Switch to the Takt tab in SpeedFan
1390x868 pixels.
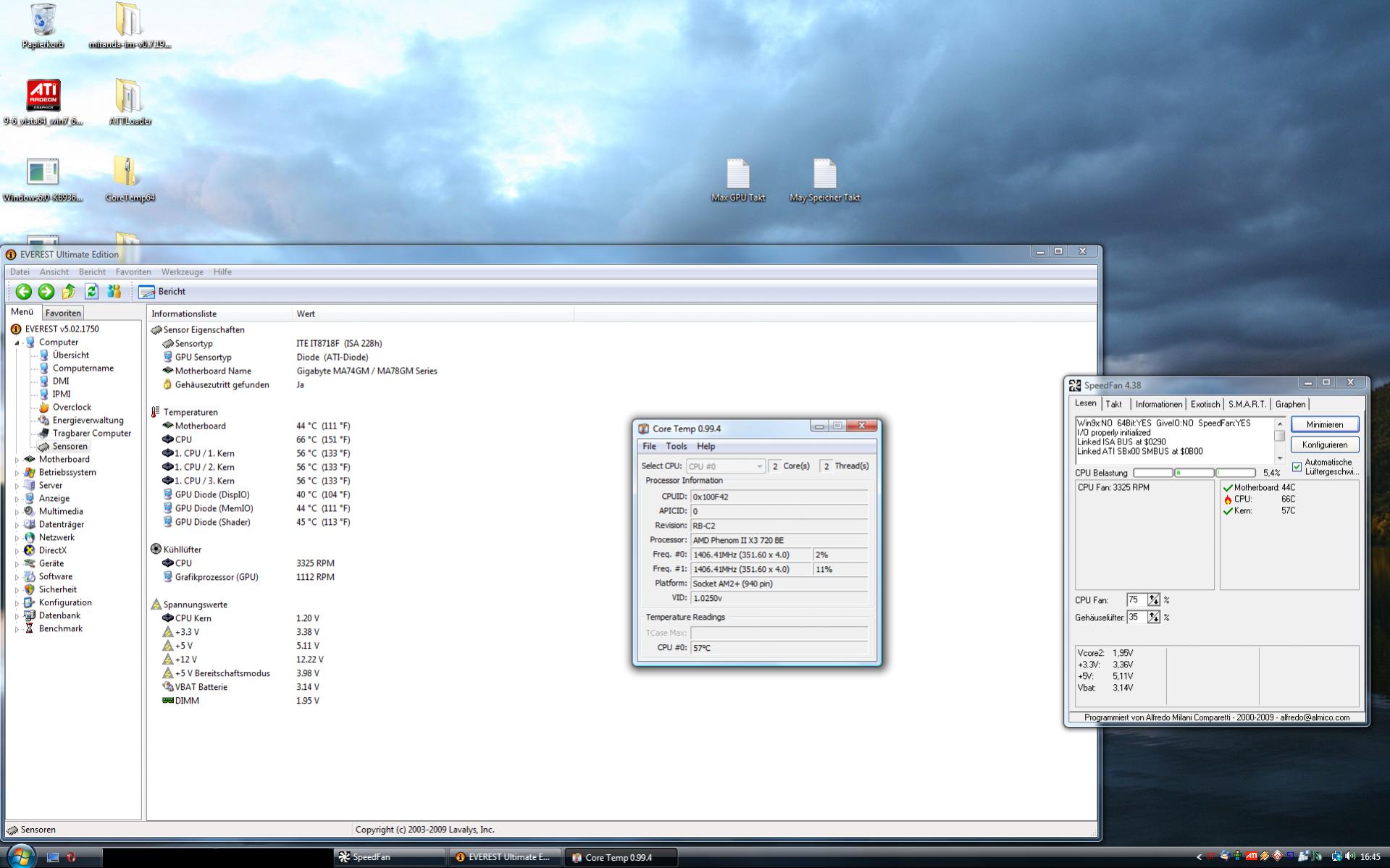tap(1113, 404)
